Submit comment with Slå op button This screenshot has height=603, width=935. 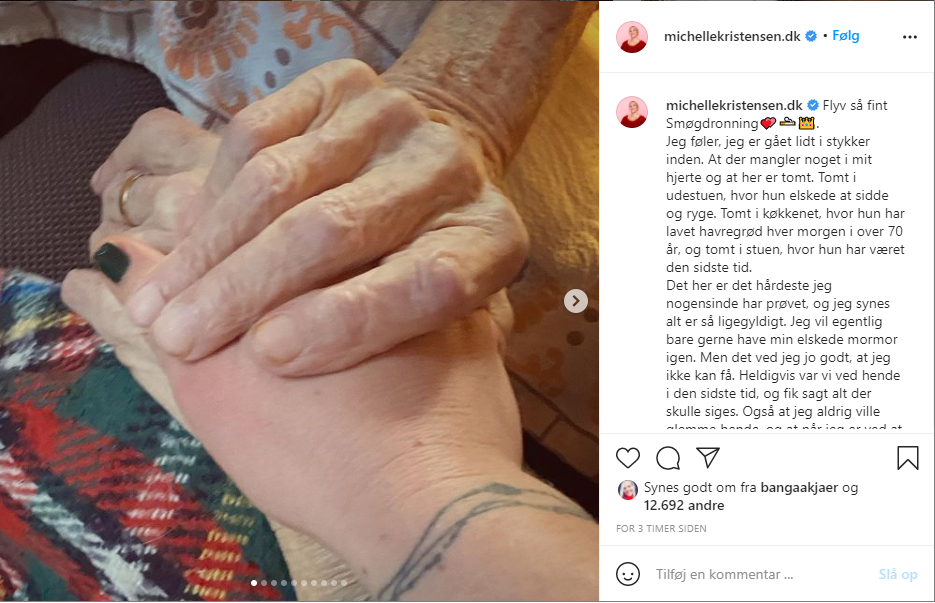pyautogui.click(x=897, y=574)
